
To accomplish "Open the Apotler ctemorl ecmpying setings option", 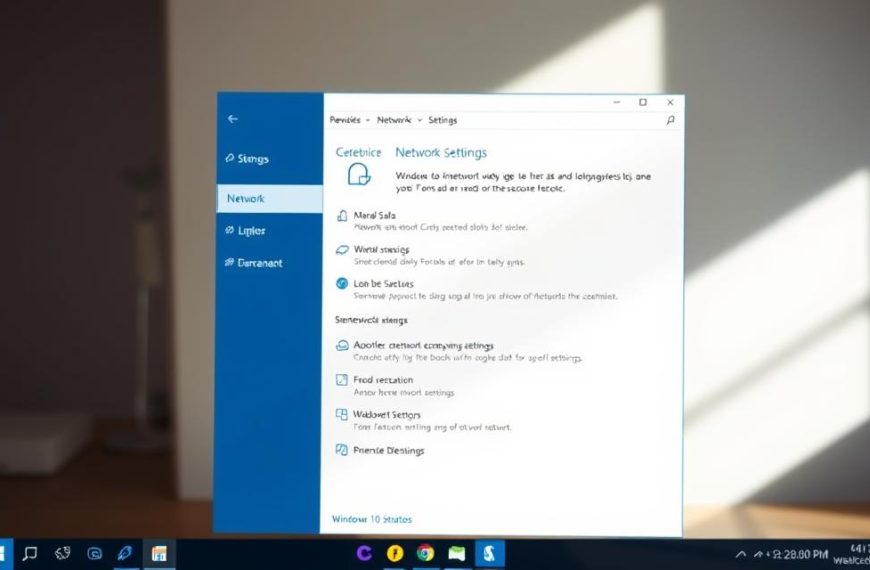I will click(423, 345).
